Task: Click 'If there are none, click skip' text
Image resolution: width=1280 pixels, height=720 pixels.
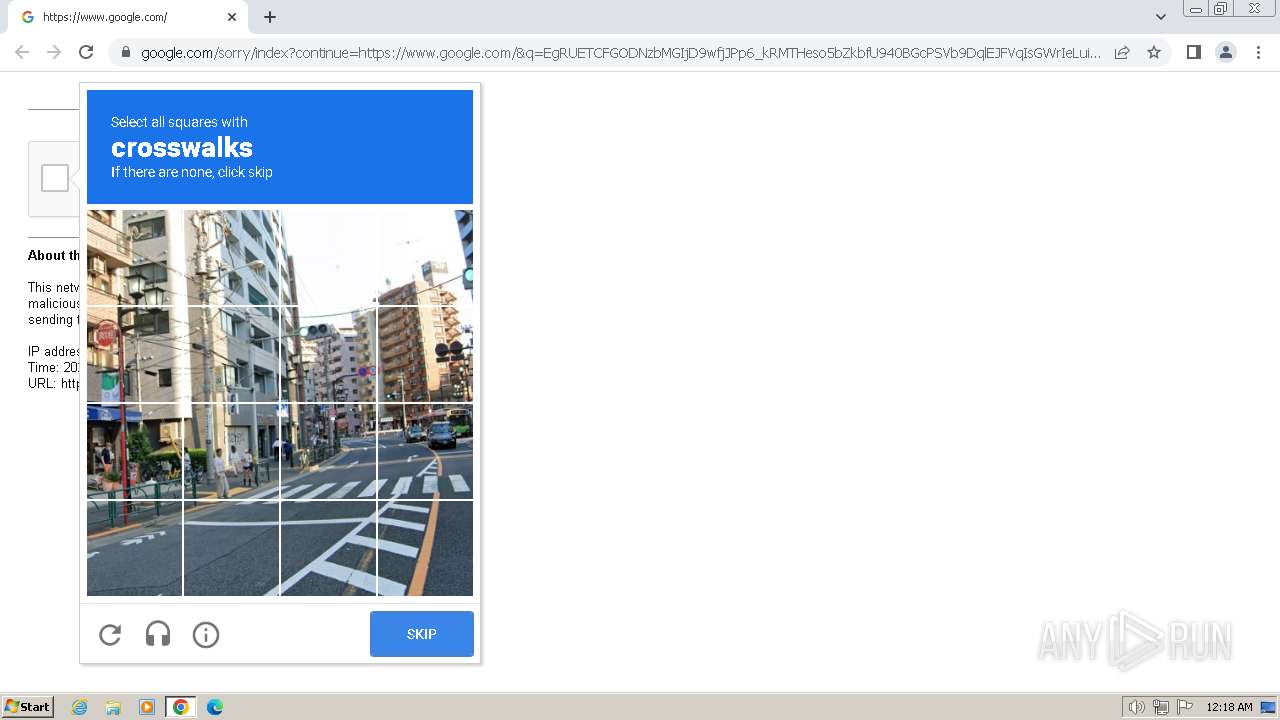Action: click(x=192, y=172)
